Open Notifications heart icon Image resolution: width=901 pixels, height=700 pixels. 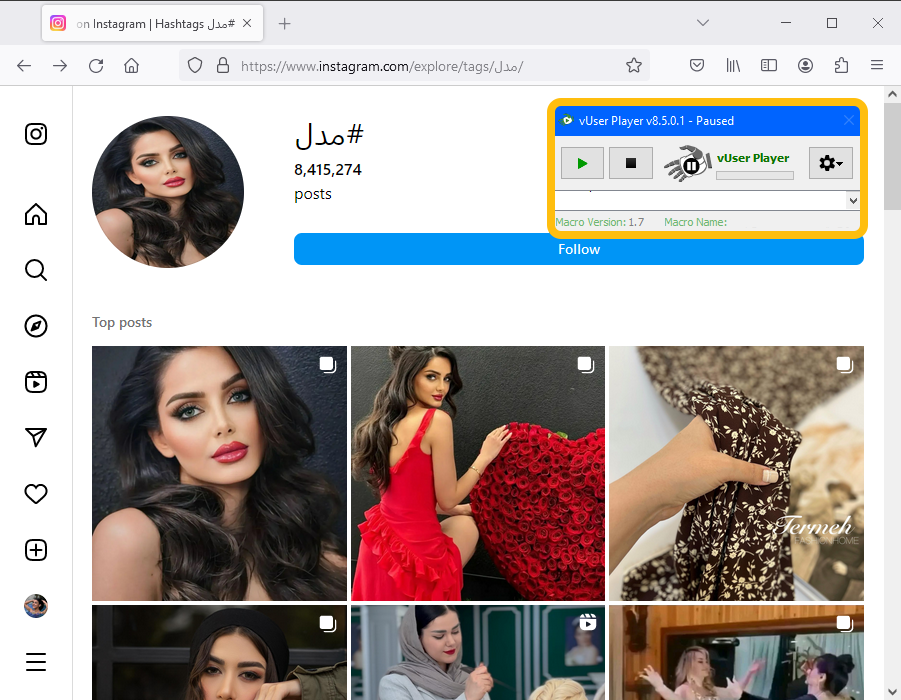[36, 494]
